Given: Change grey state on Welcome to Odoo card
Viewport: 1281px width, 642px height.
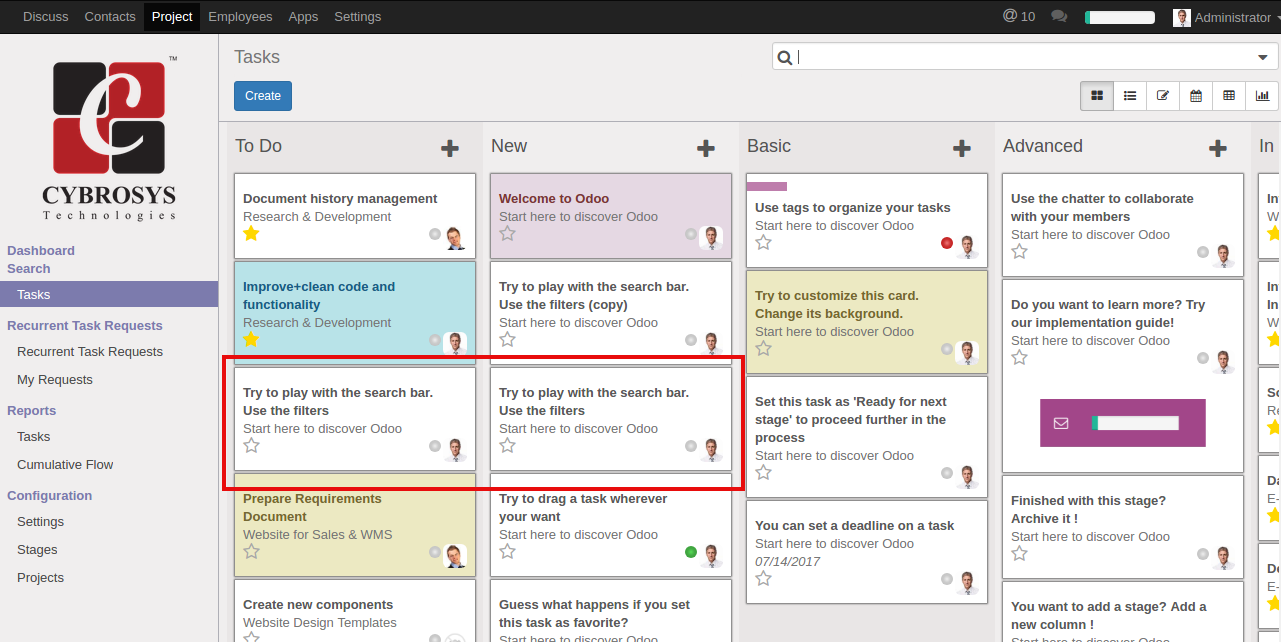Looking at the screenshot, I should click(691, 234).
